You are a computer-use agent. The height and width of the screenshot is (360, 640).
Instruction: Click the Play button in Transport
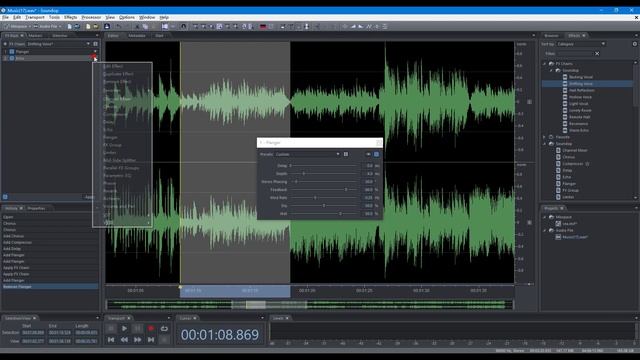click(x=124, y=328)
